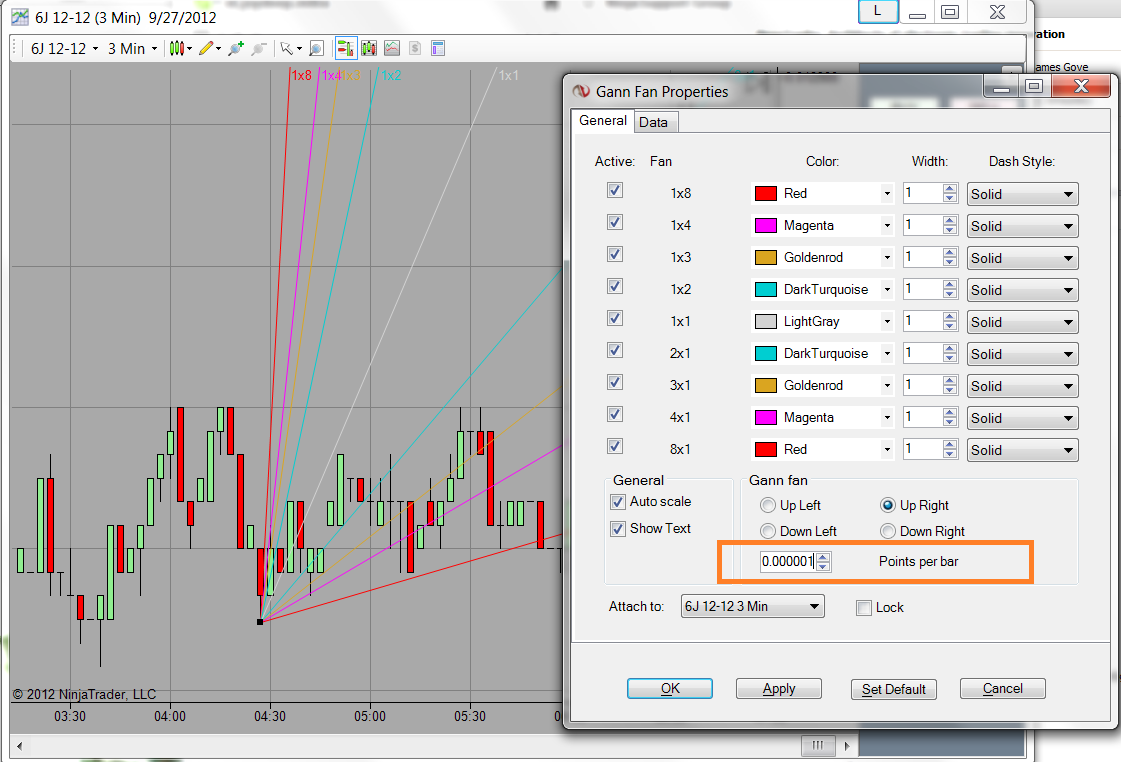Click the Cancel button
Image resolution: width=1121 pixels, height=762 pixels.
pyautogui.click(x=1002, y=688)
